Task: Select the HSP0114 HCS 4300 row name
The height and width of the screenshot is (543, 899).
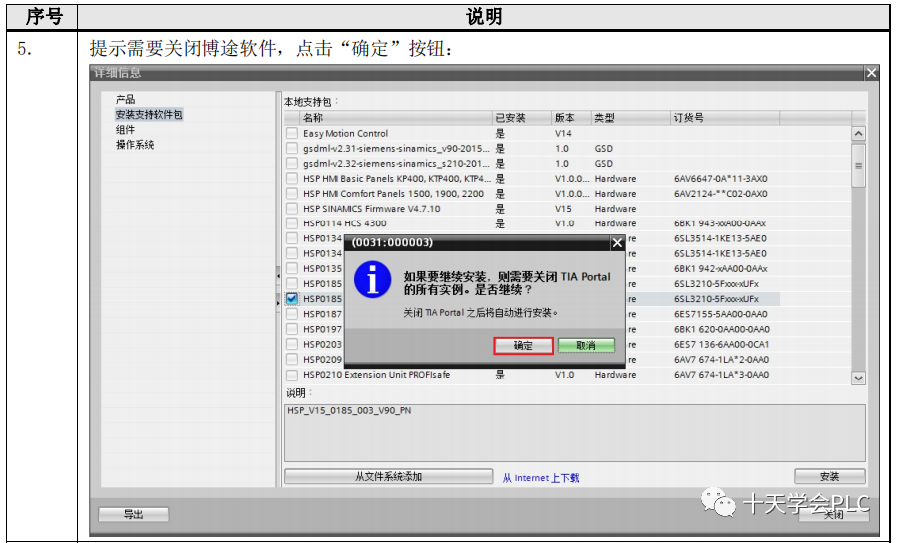Action: pos(345,223)
